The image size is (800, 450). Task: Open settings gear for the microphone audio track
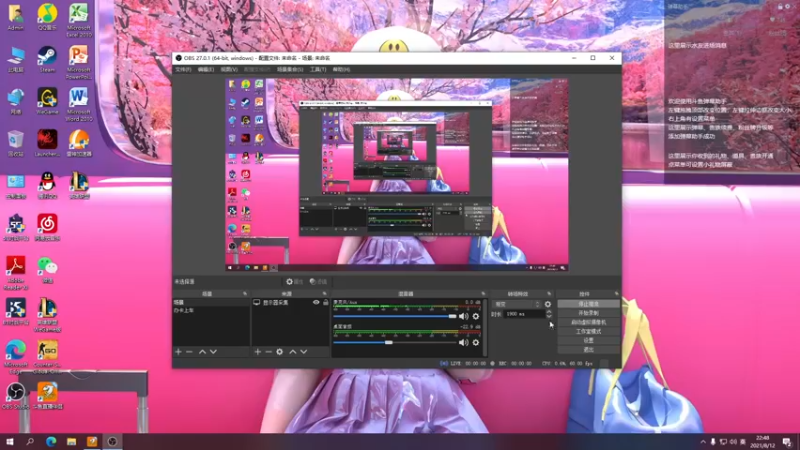pos(476,316)
